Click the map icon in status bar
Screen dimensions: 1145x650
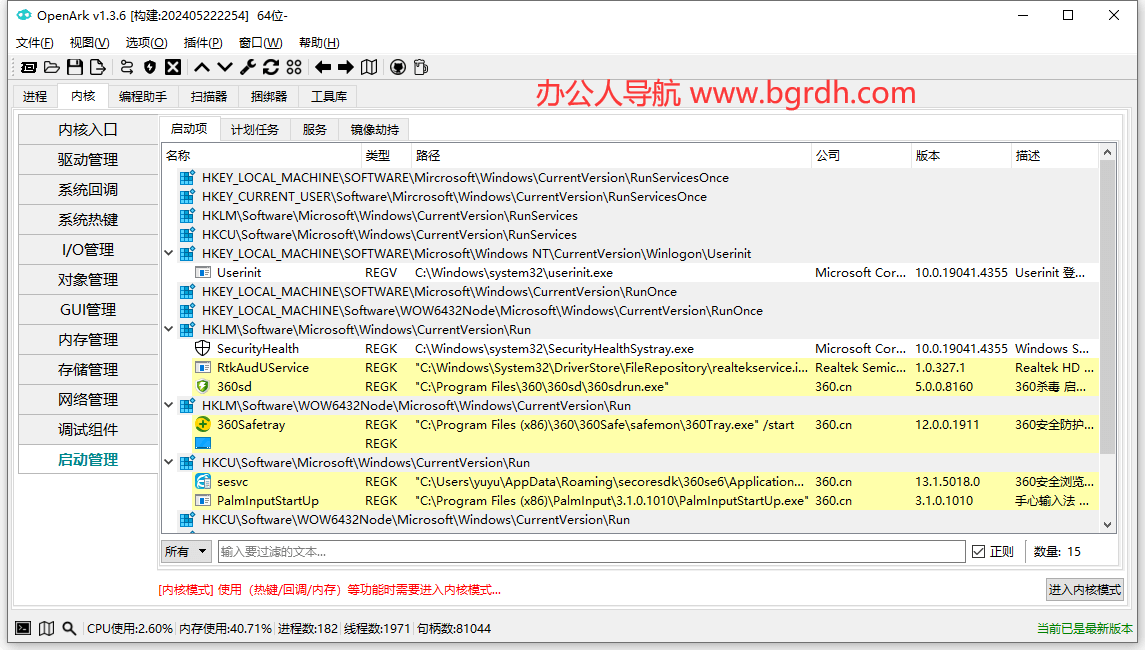point(47,628)
